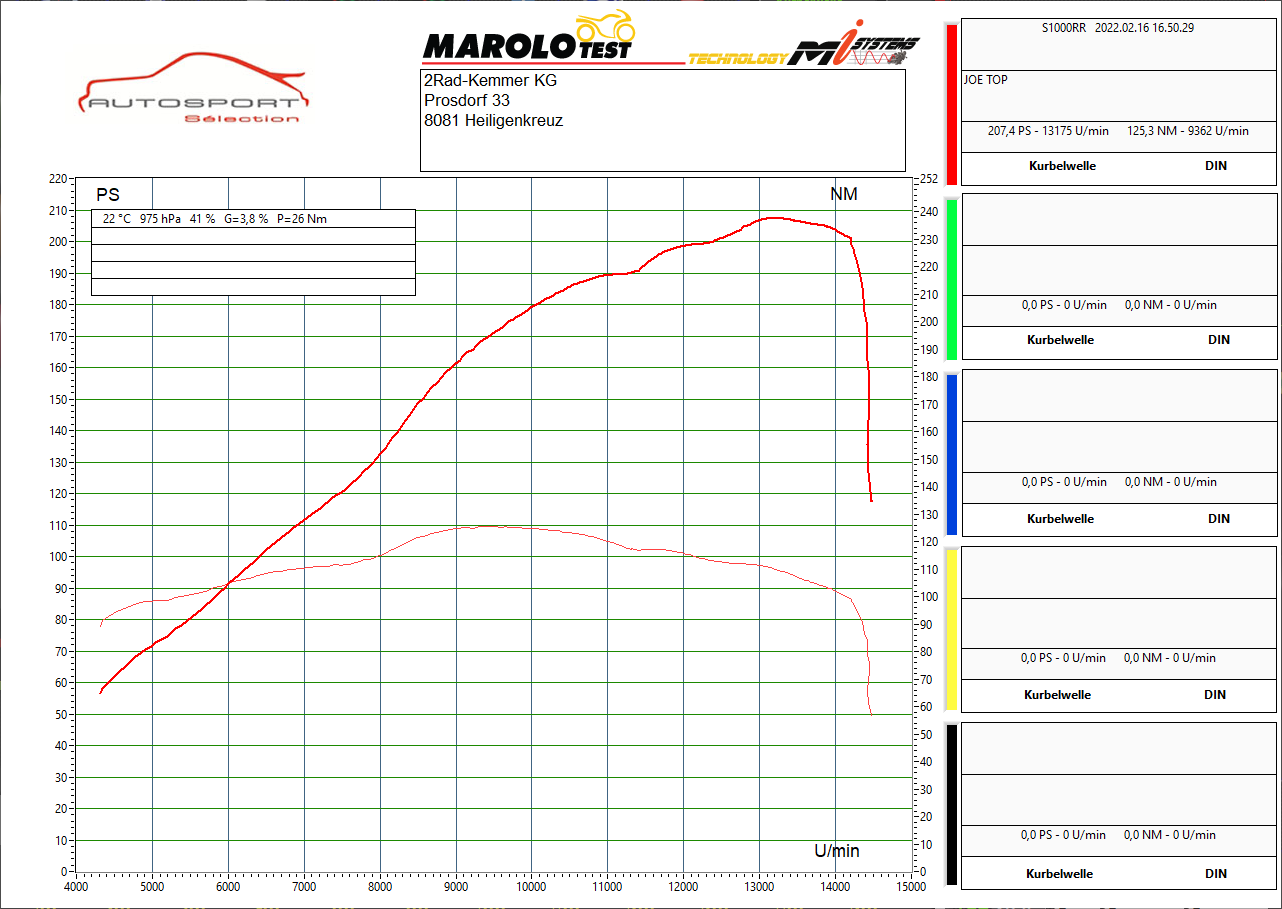Click the yellow motorcycle icon above Marolo
Image resolution: width=1282 pixels, height=909 pixels.
[606, 24]
